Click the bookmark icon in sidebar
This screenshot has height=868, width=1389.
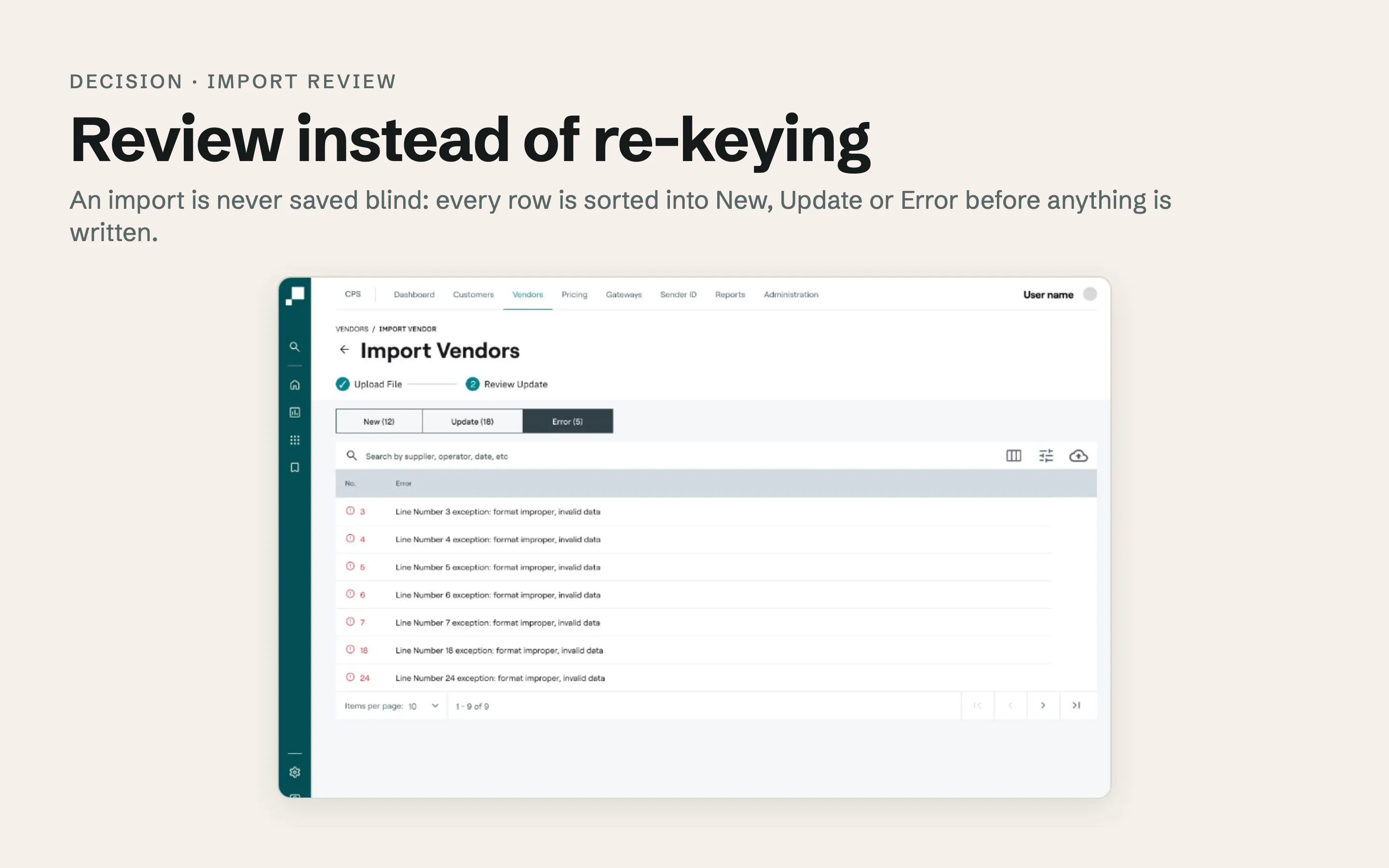click(295, 467)
